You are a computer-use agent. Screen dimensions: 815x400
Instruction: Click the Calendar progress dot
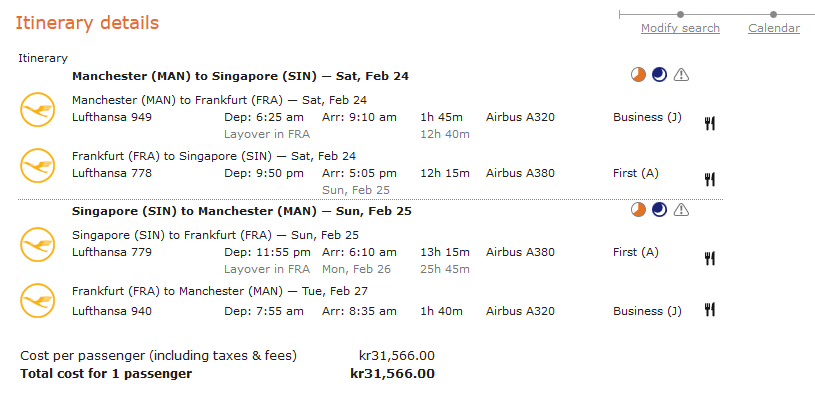click(x=774, y=14)
